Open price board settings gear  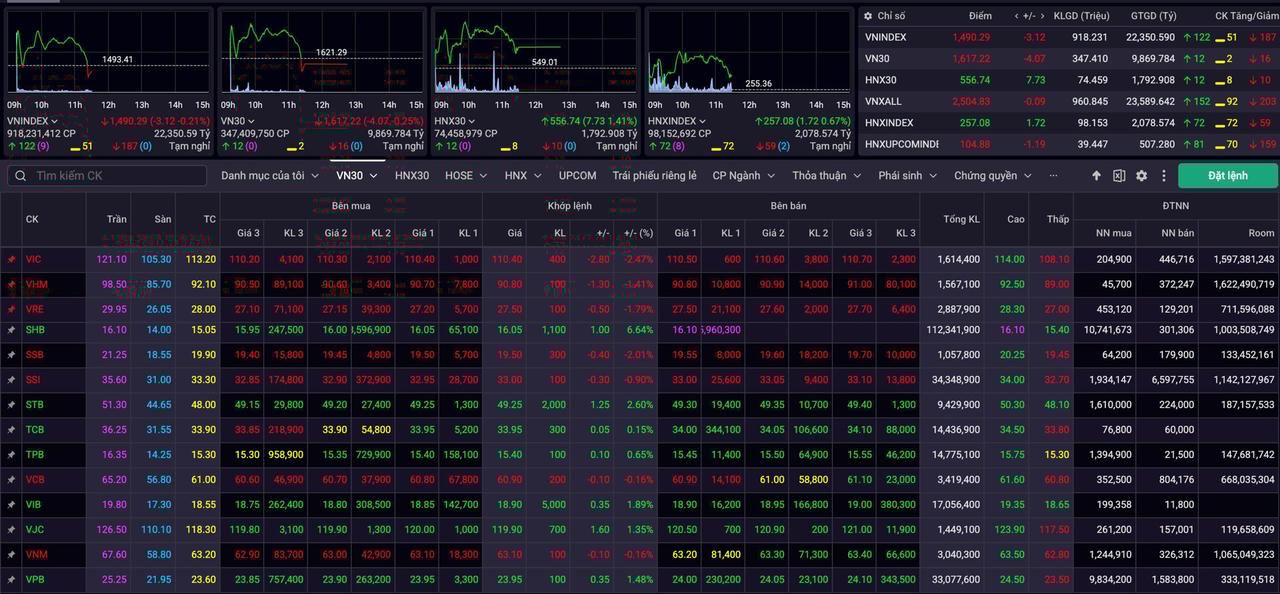tap(1141, 176)
